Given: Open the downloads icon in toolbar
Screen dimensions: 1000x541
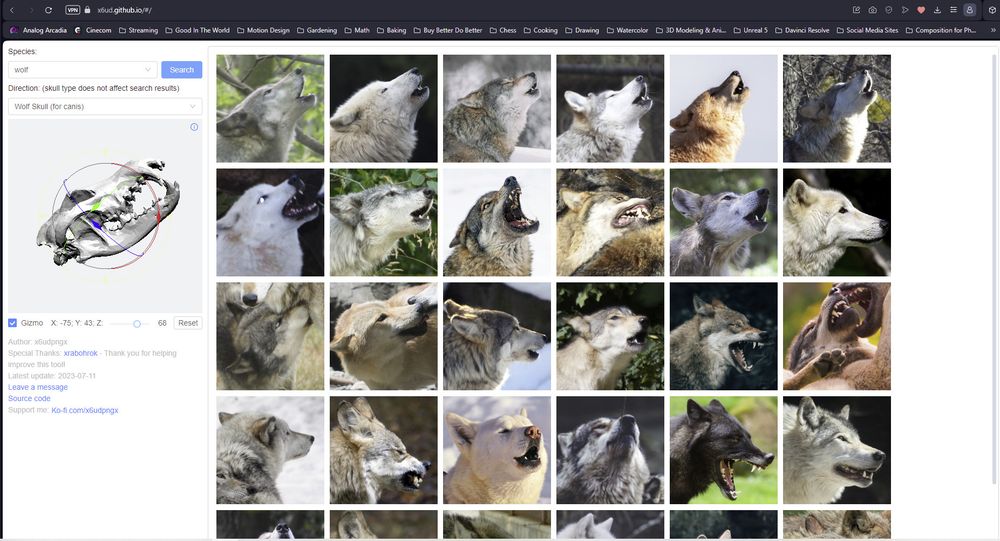Looking at the screenshot, I should tap(937, 10).
